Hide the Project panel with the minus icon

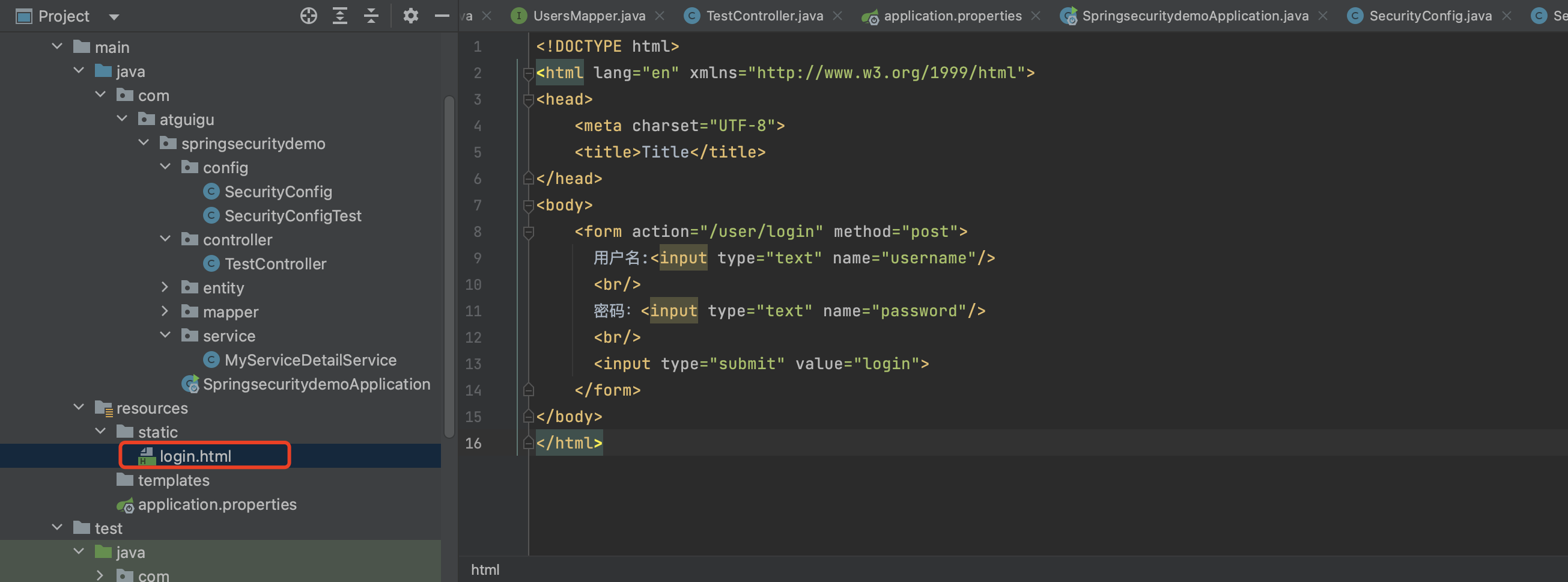point(442,16)
